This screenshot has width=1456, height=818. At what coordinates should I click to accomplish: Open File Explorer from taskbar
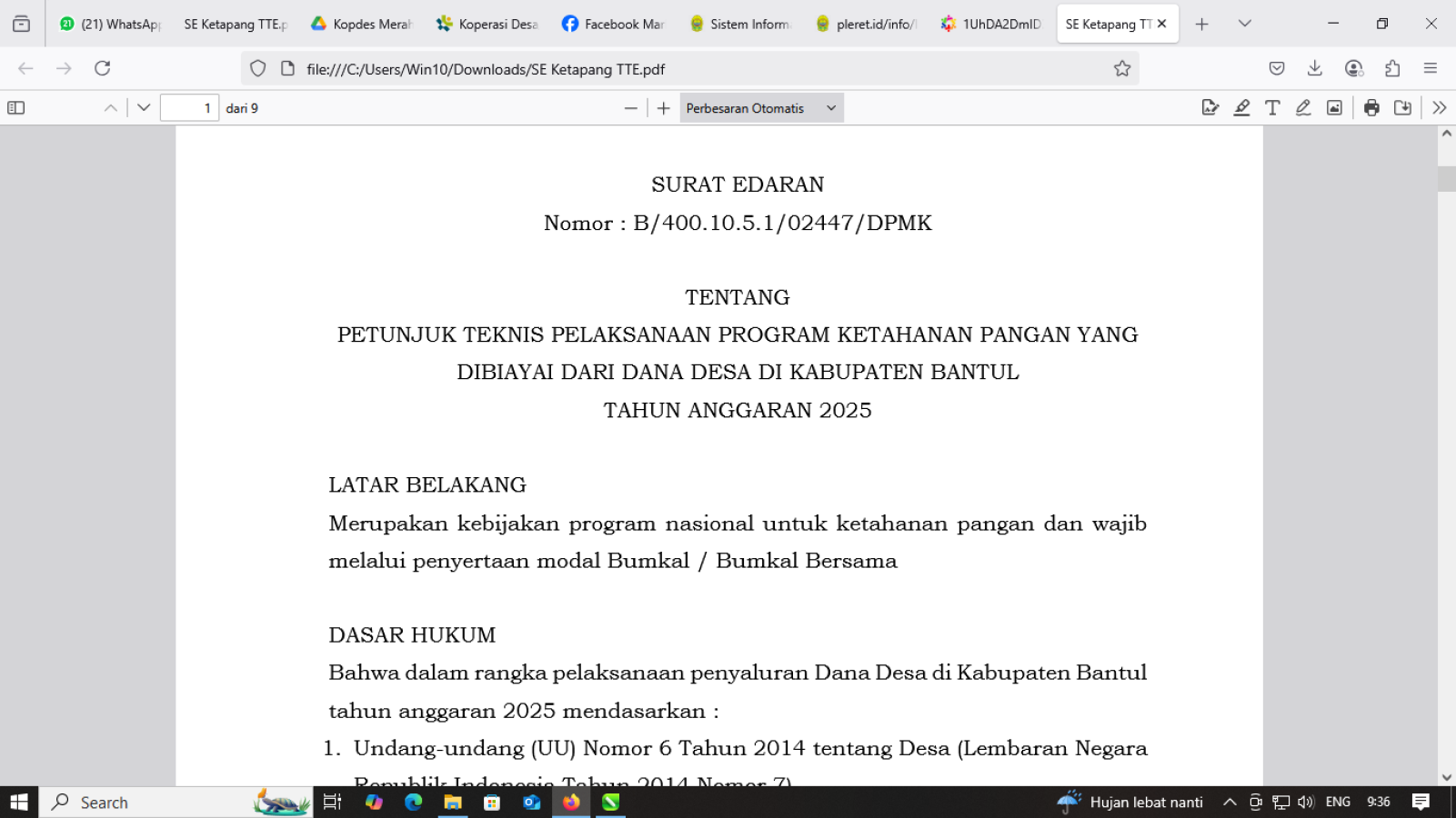coord(453,803)
